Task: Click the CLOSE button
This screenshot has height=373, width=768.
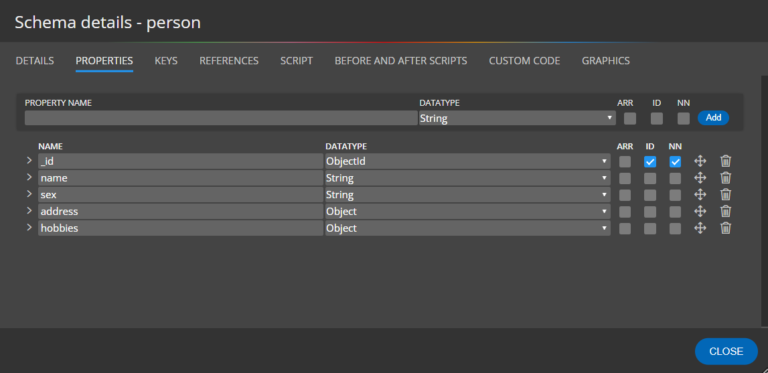Action: pyautogui.click(x=726, y=351)
